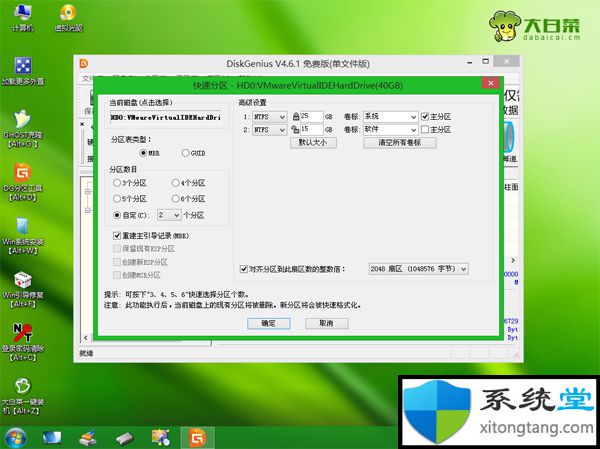Launch Win引导修复 (Alt+F) desktop shortcut
This screenshot has width=600, height=449.
click(x=23, y=289)
